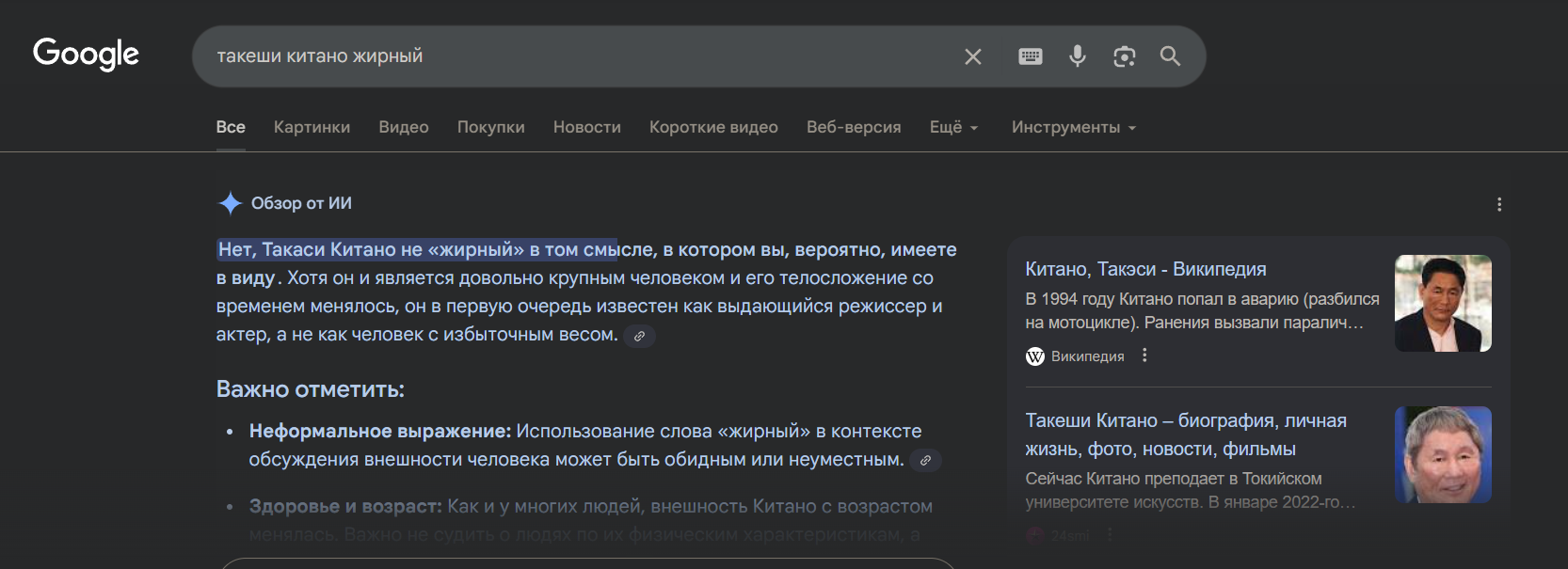Open AI overview three-dot options menu

click(x=1499, y=204)
